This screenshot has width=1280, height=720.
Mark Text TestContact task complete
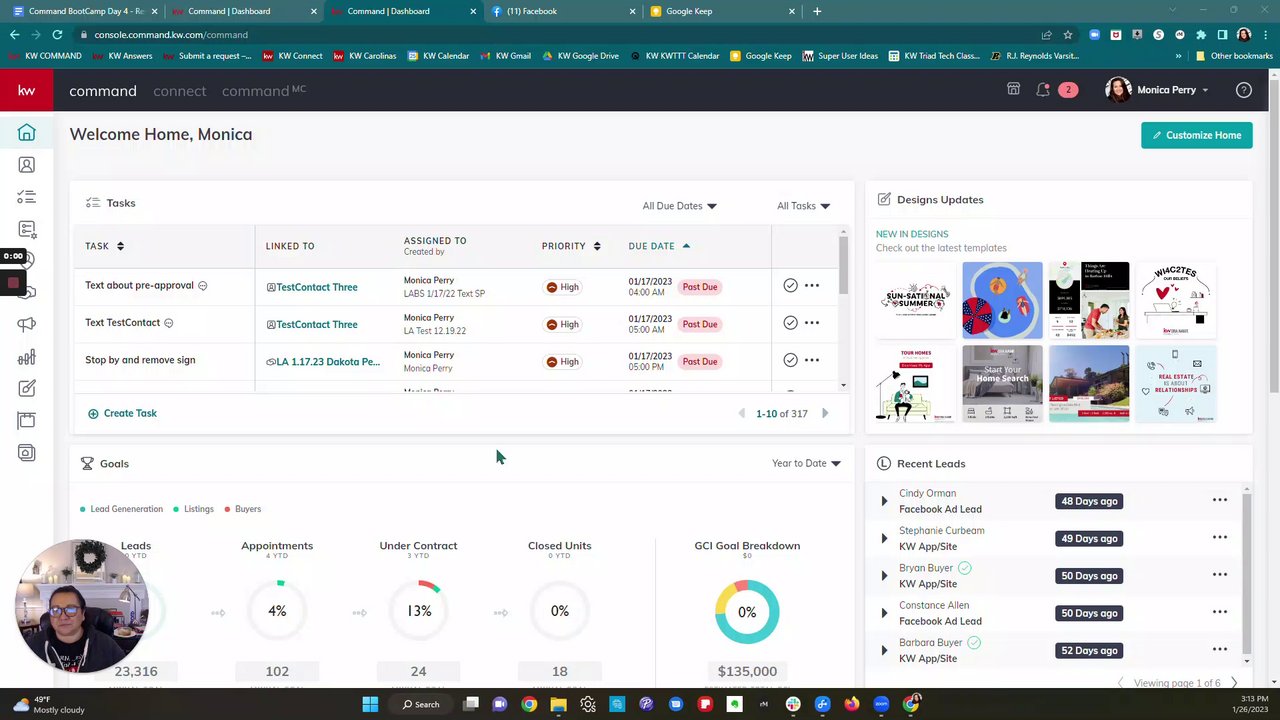pyautogui.click(x=790, y=323)
